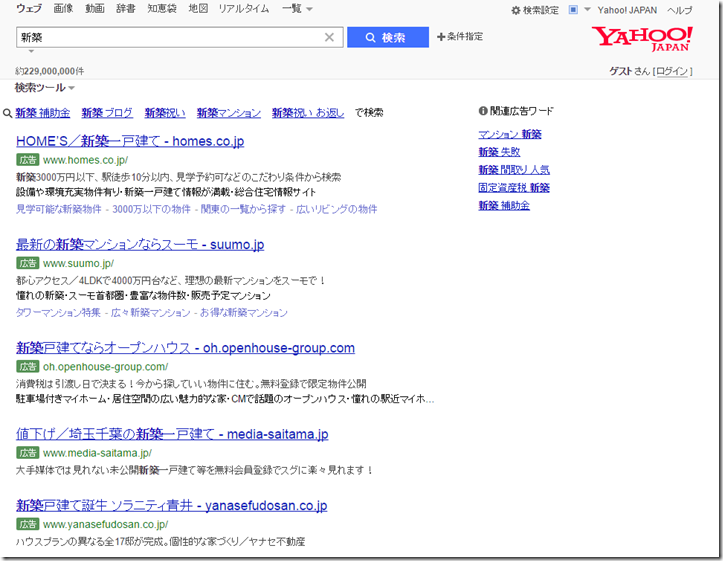Viewport: 723px width, 561px height.
Task: Open 検索設定 gear settings
Action: click(x=535, y=10)
